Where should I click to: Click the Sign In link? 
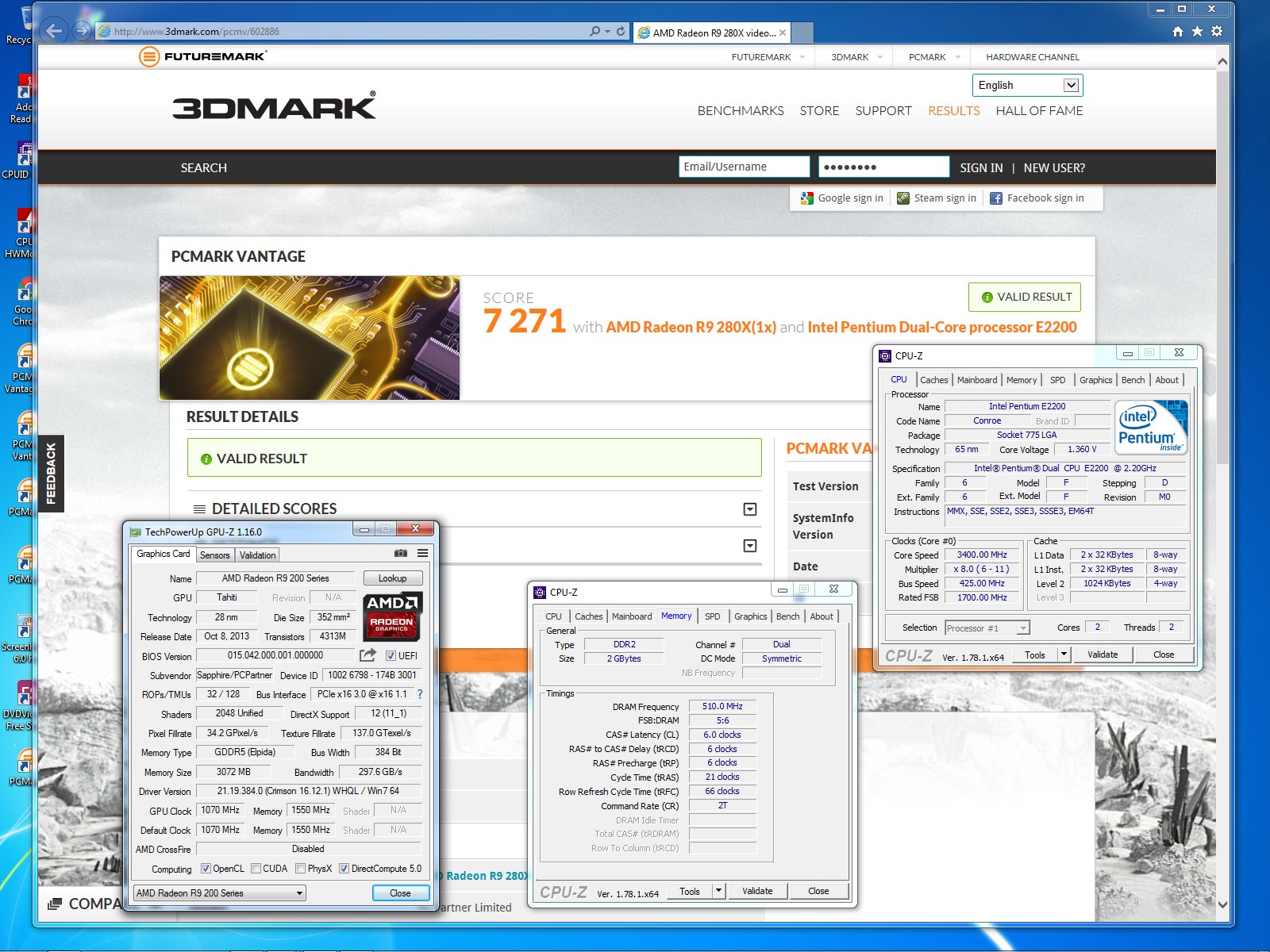point(981,168)
